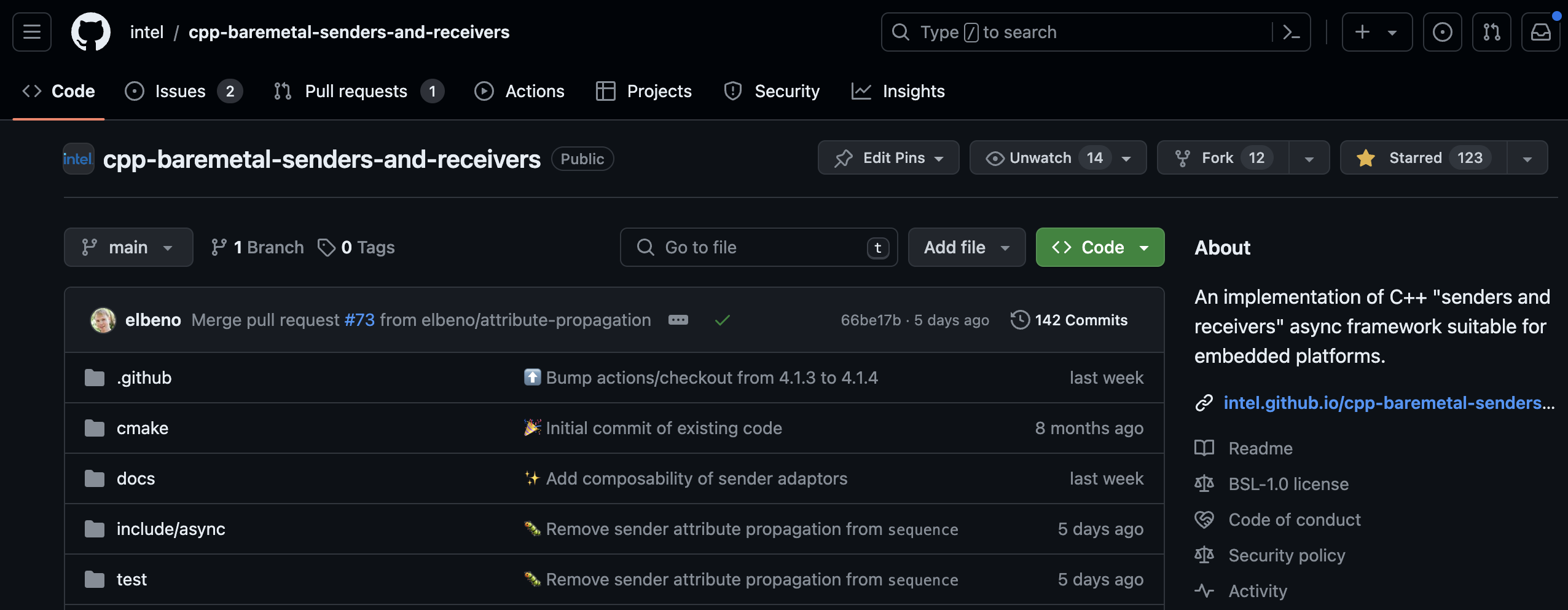This screenshot has width=1568, height=610.
Task: Click the Activity link in About
Action: coord(1258,591)
